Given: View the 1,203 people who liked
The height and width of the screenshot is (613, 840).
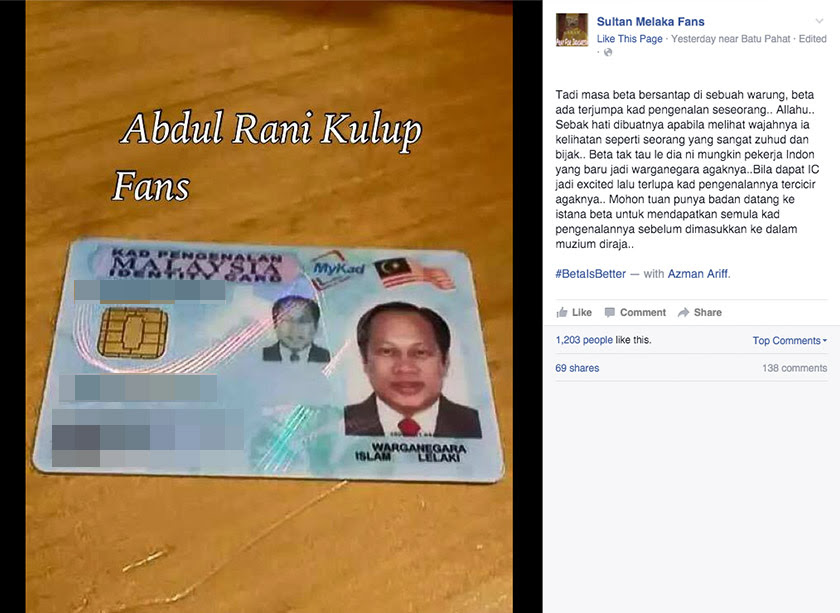Looking at the screenshot, I should [584, 340].
